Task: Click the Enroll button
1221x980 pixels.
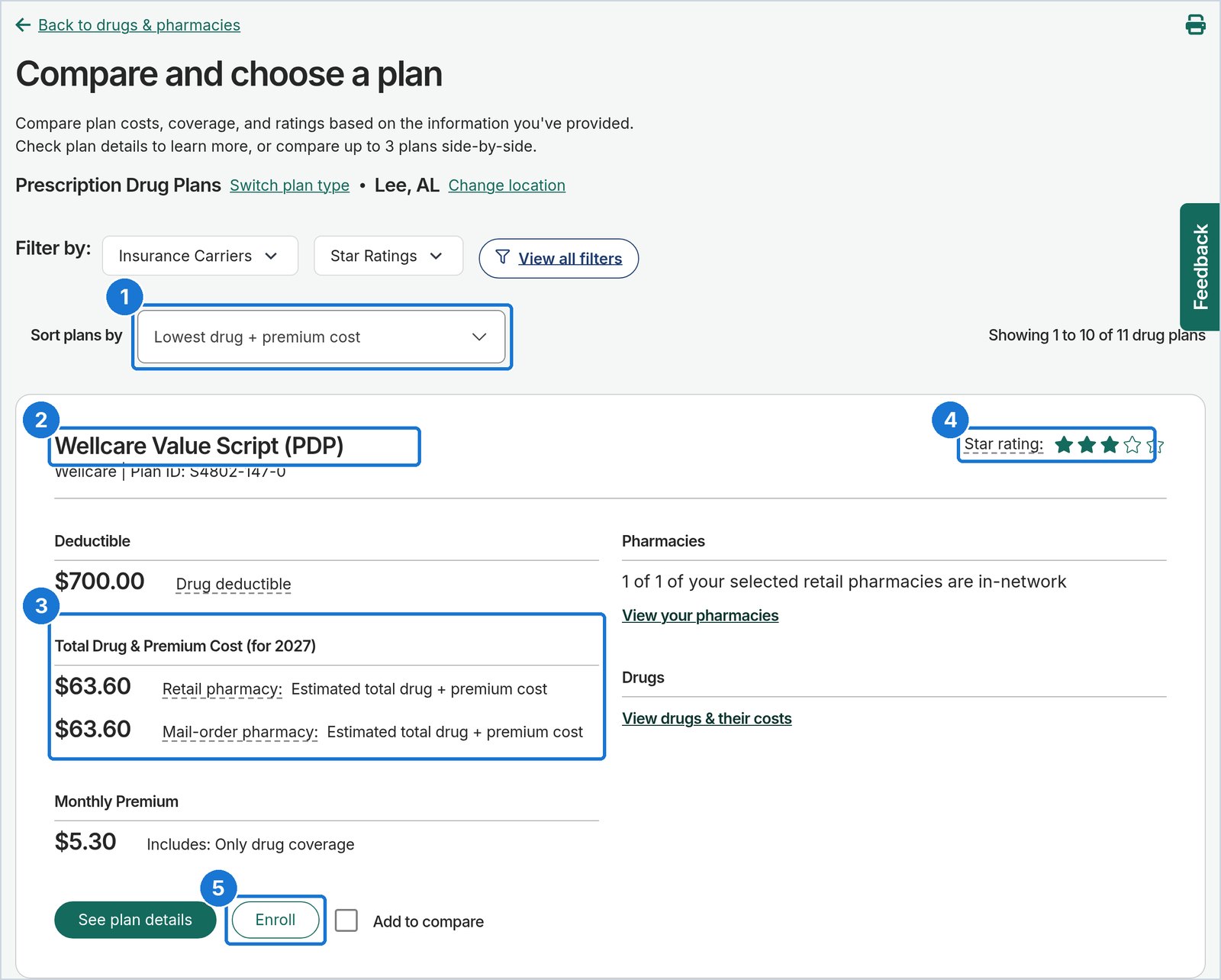Action: coord(275,920)
